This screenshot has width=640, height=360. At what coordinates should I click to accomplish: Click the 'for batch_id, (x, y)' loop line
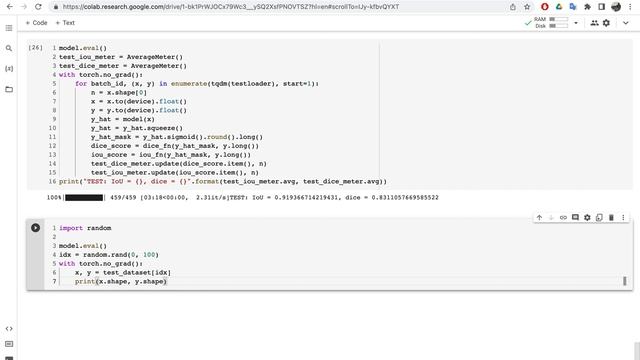197,84
